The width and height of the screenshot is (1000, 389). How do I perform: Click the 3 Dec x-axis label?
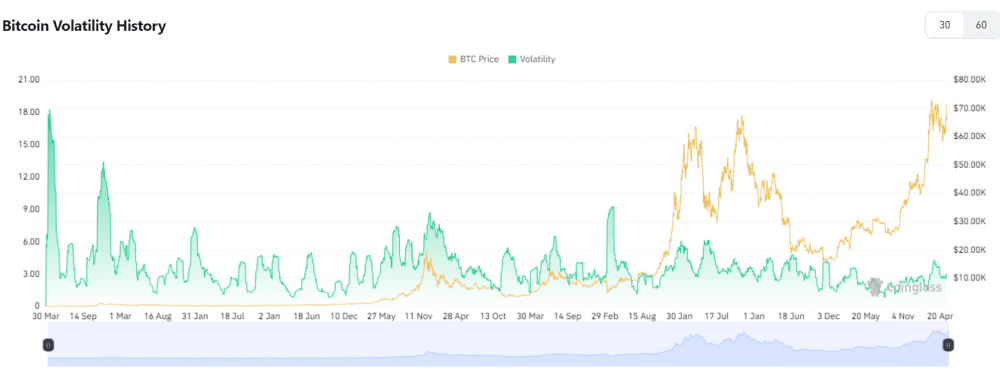(827, 316)
